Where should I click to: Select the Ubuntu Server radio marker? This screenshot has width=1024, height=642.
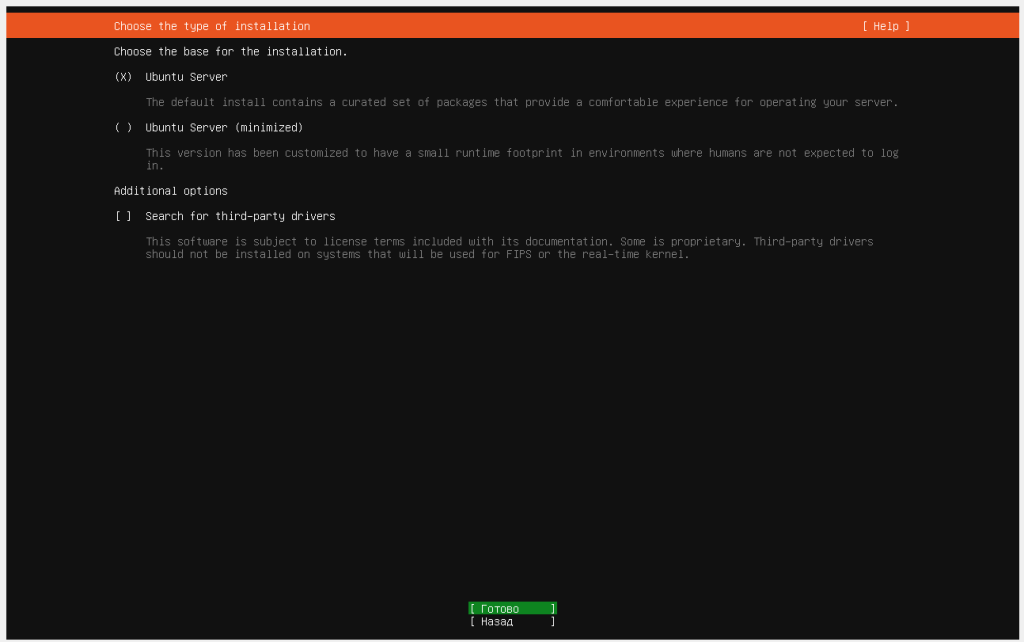(123, 77)
